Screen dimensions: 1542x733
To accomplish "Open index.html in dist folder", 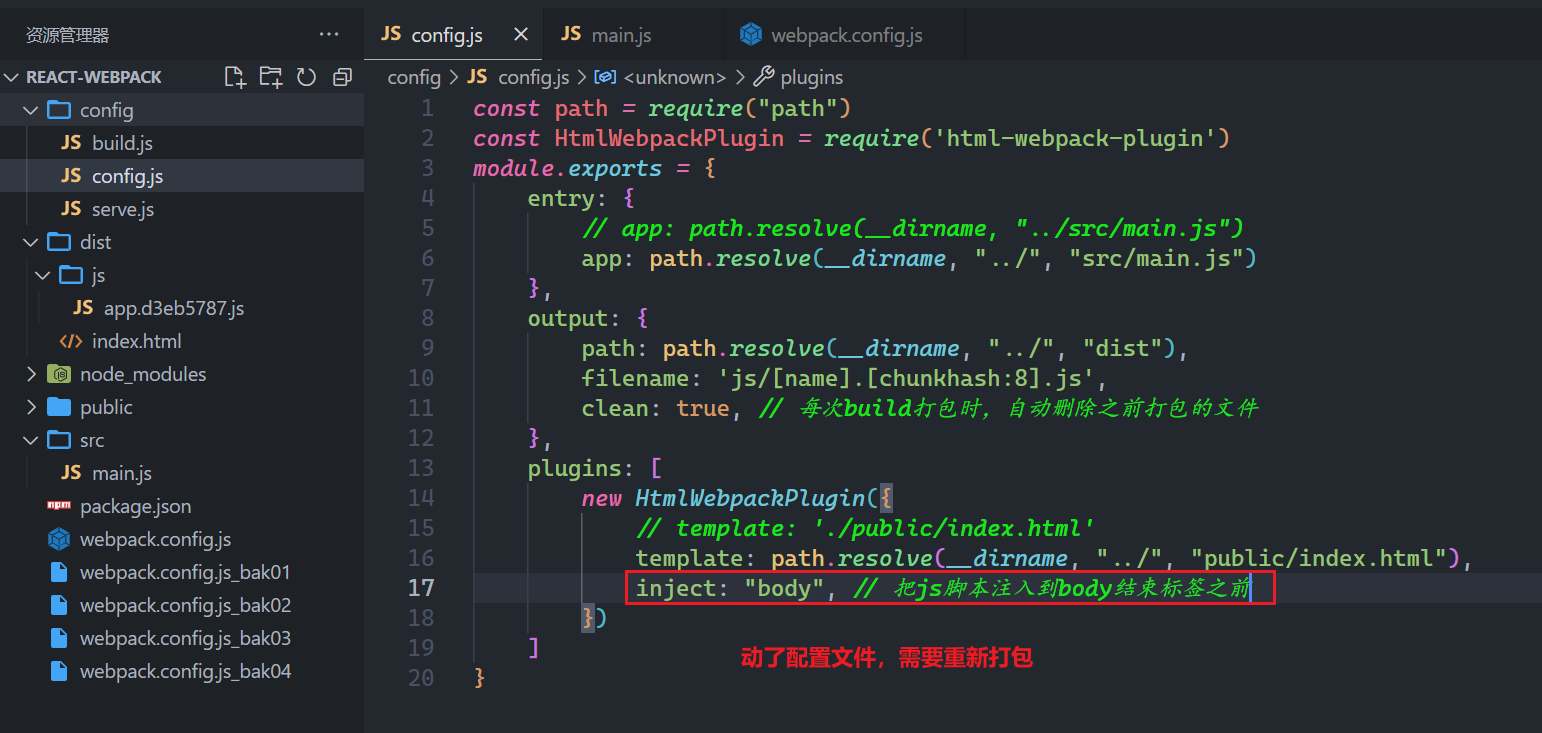I will tap(182, 341).
